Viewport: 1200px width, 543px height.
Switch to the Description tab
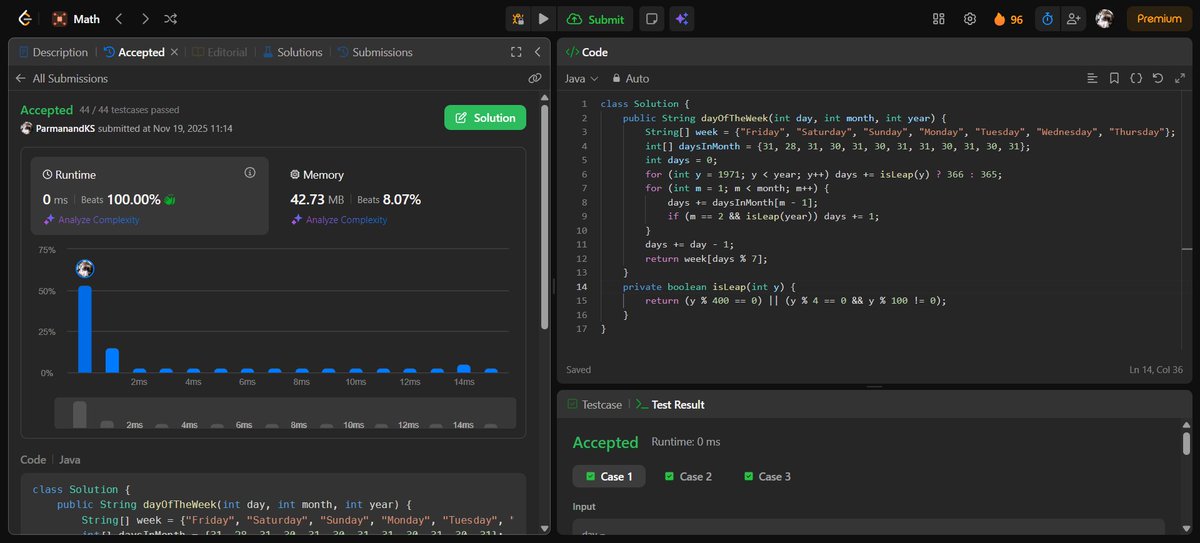52,52
